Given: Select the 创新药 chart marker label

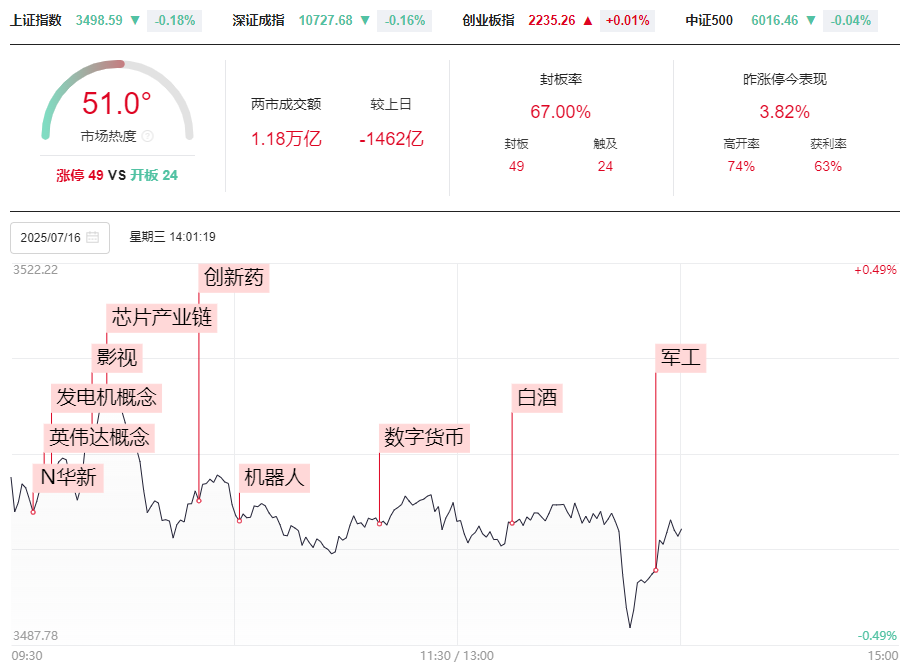Looking at the screenshot, I should [234, 277].
